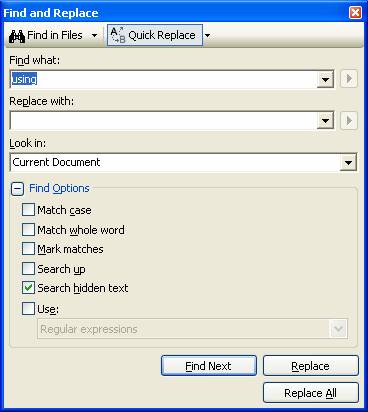Click the expression builder arrow beside Find what
Screen dimensions: 368x412
click(349, 79)
